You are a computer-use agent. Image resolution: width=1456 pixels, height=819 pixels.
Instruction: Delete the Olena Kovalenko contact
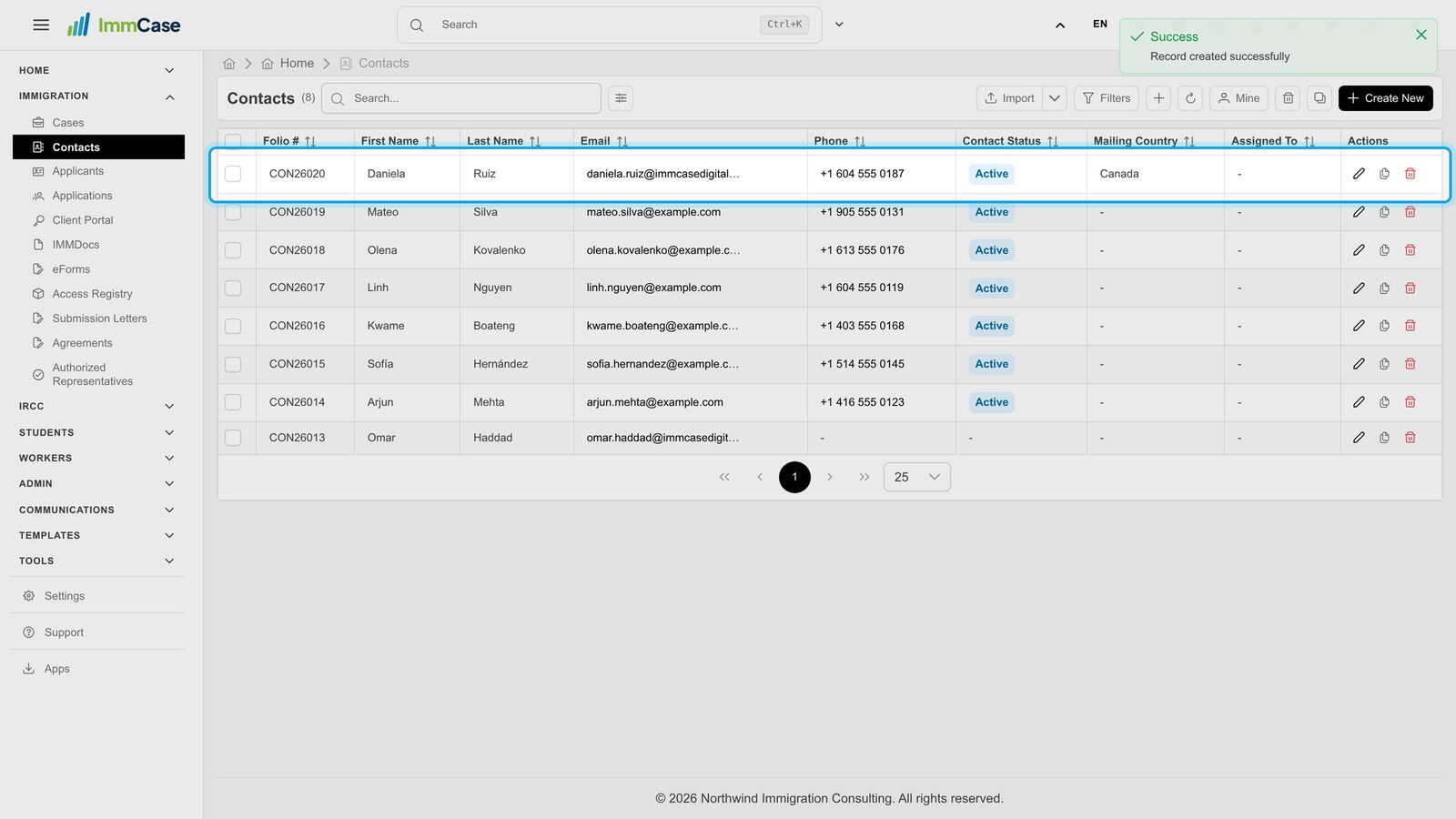[1410, 250]
